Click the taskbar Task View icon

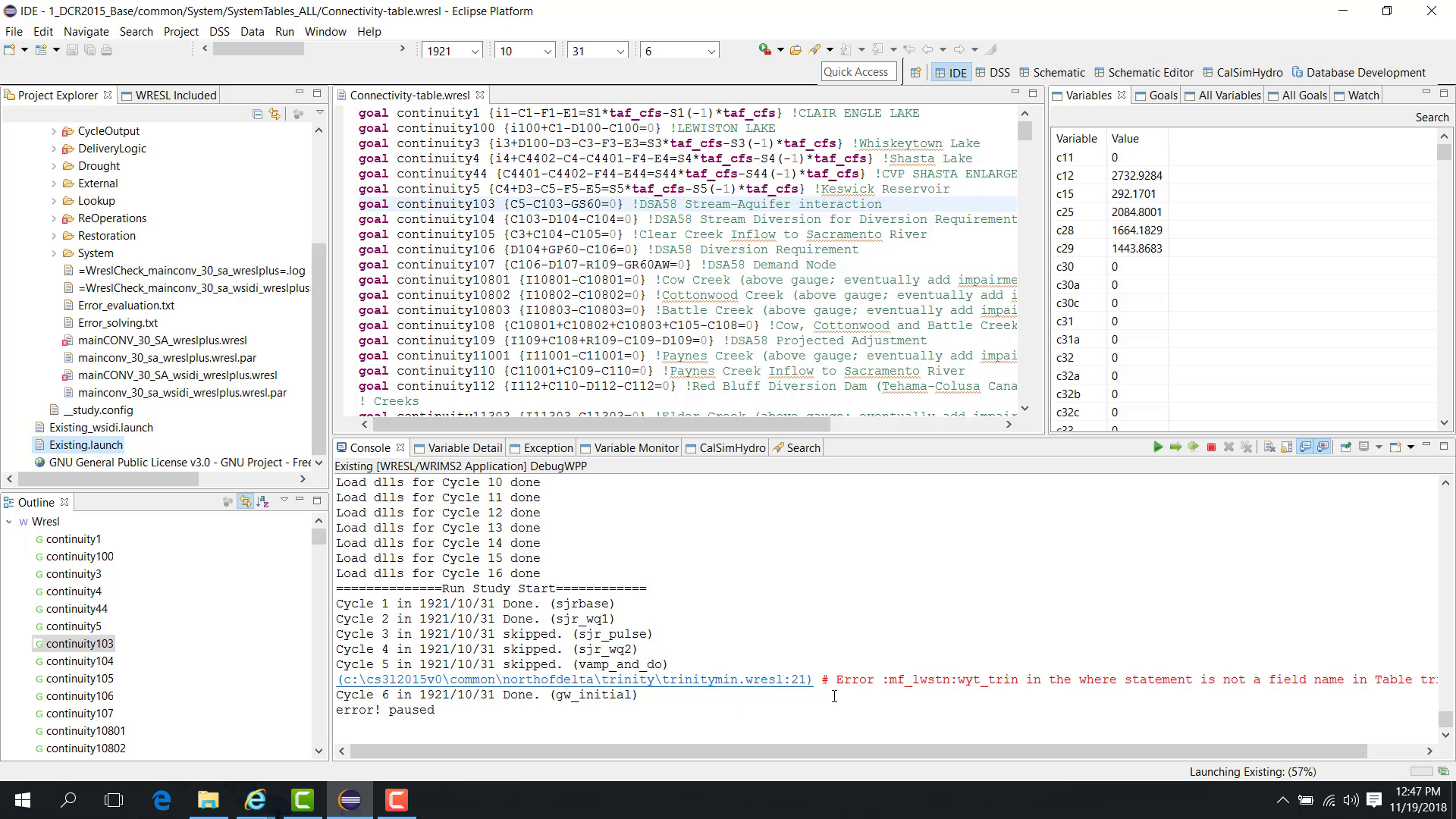(x=114, y=800)
